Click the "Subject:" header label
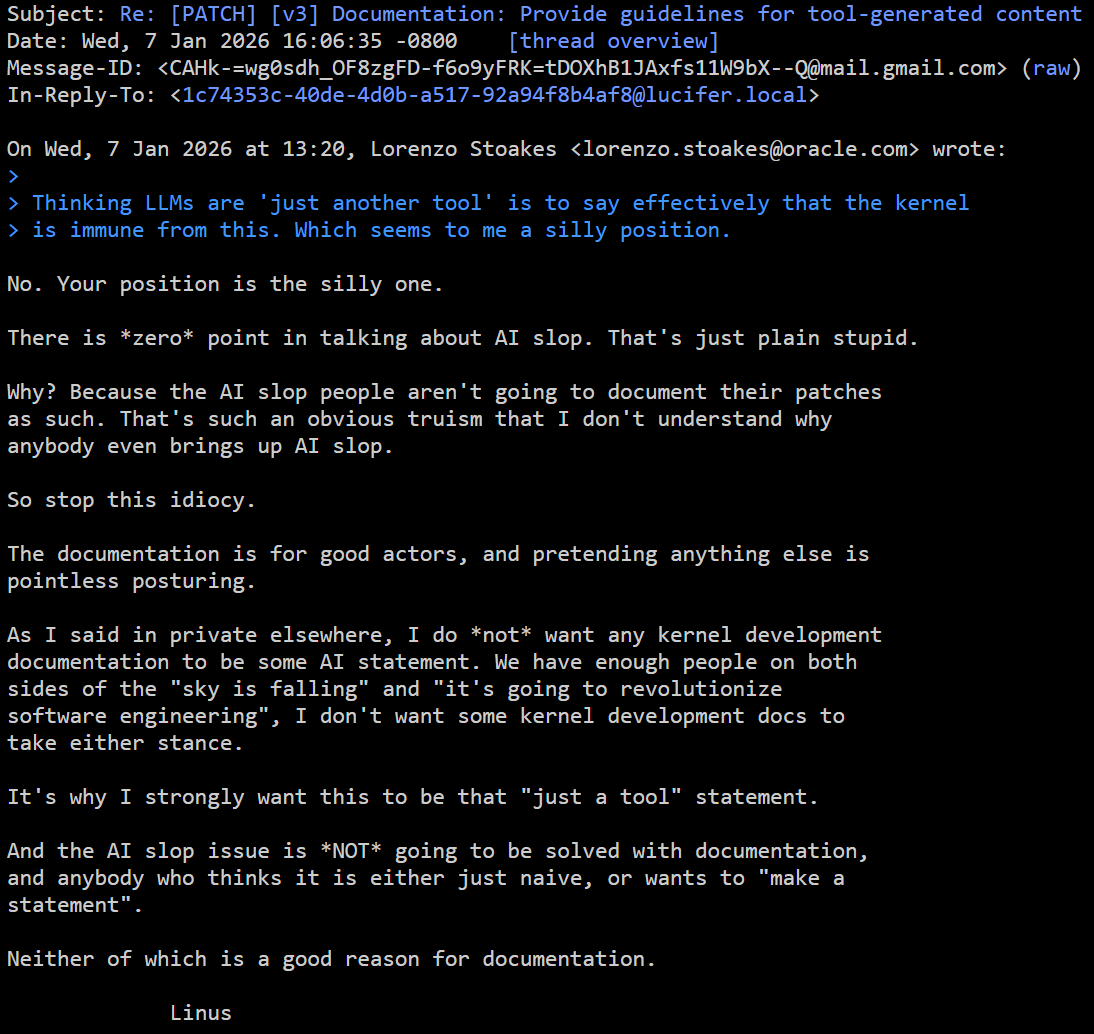Screen dimensions: 1094x1034 (x=56, y=14)
